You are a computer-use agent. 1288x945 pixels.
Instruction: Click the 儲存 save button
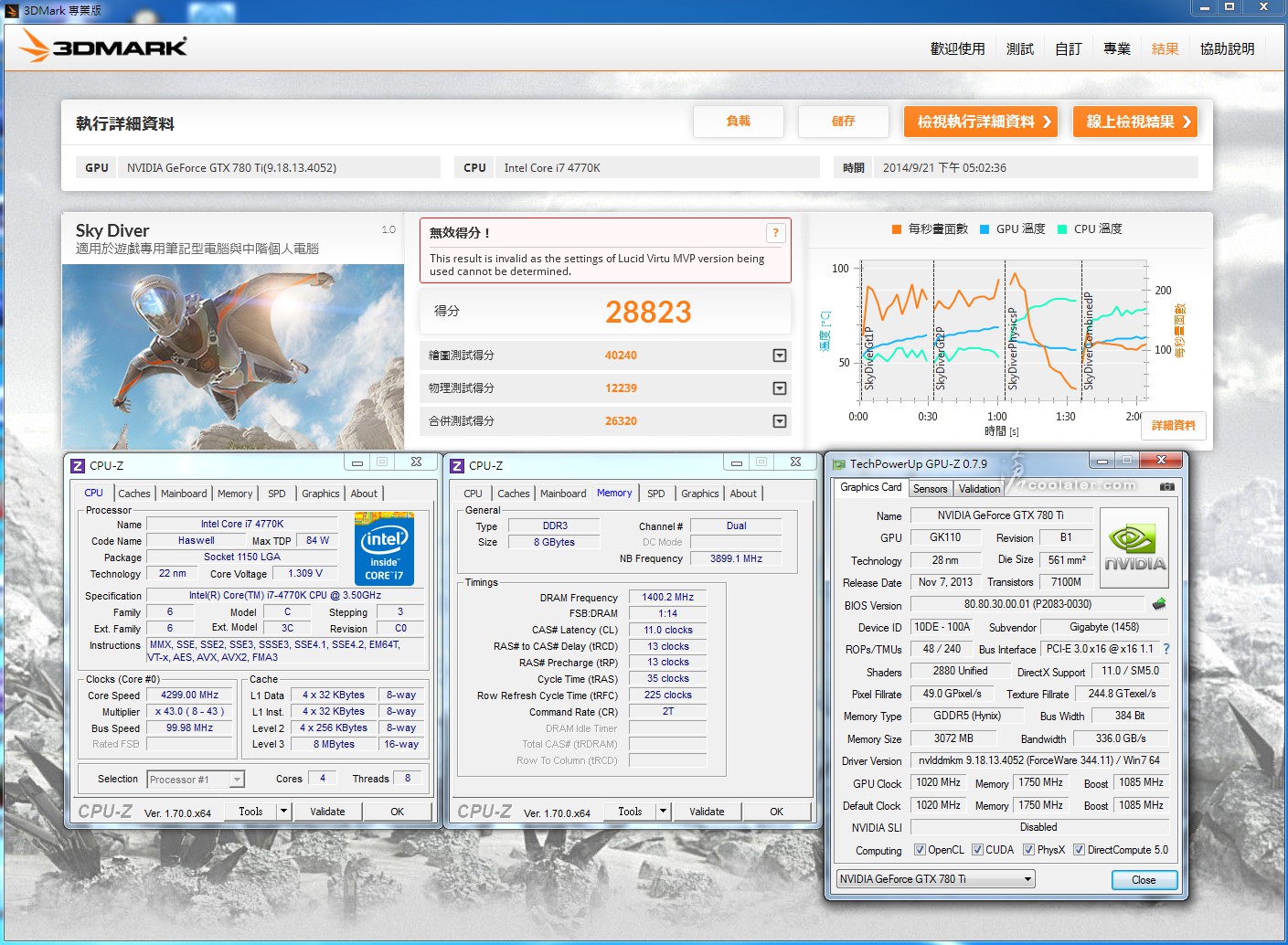843,122
